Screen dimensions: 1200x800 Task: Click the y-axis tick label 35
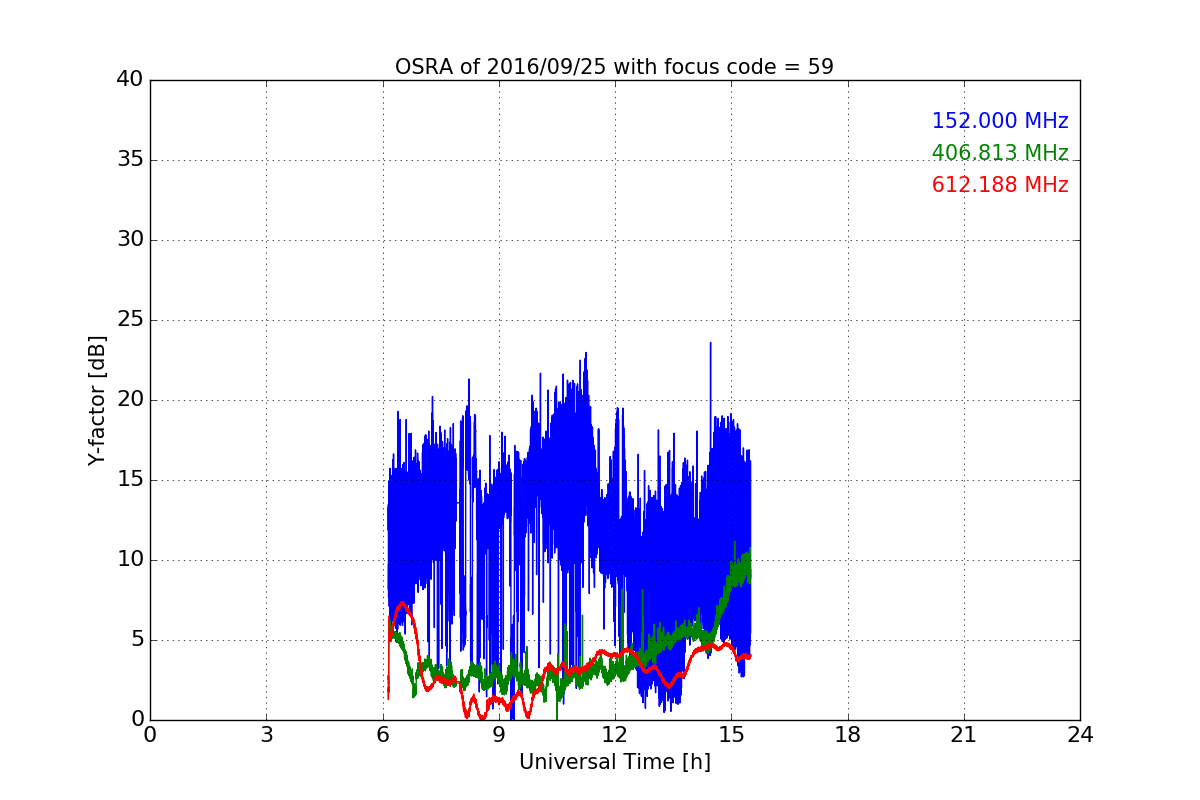(x=130, y=160)
